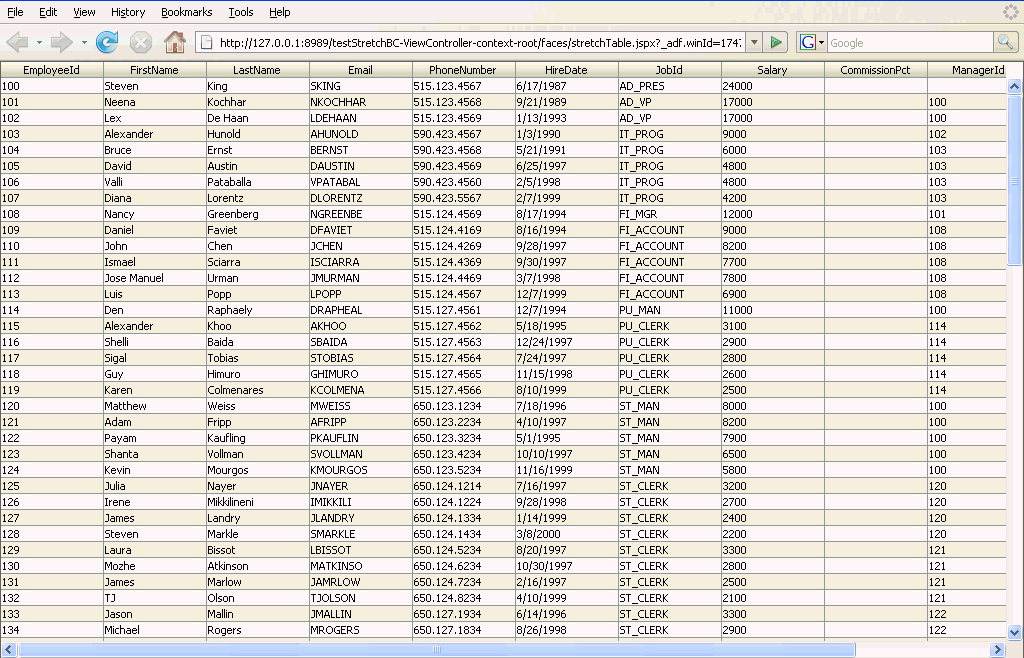Screen dimensions: 1024x658
Task: Click the CommissionPct column header
Action: [876, 70]
